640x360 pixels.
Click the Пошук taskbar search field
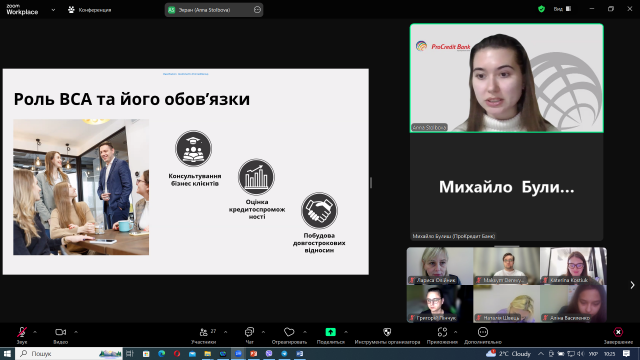[69, 353]
